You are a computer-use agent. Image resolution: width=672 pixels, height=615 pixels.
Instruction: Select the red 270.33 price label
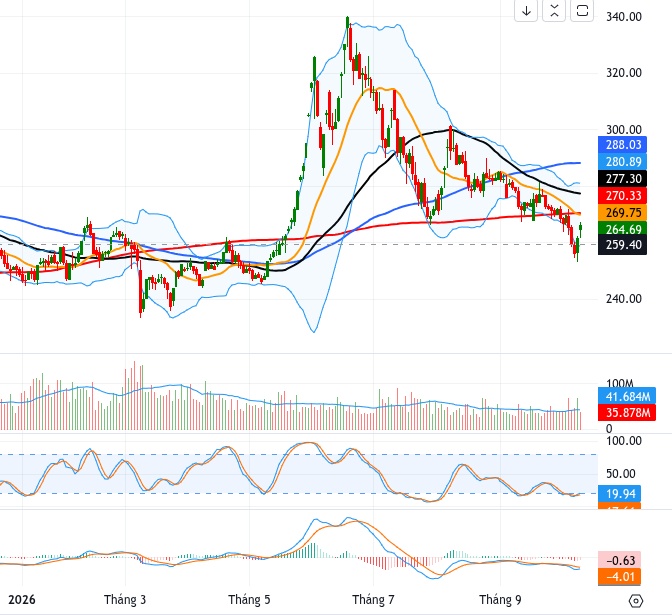coord(622,195)
